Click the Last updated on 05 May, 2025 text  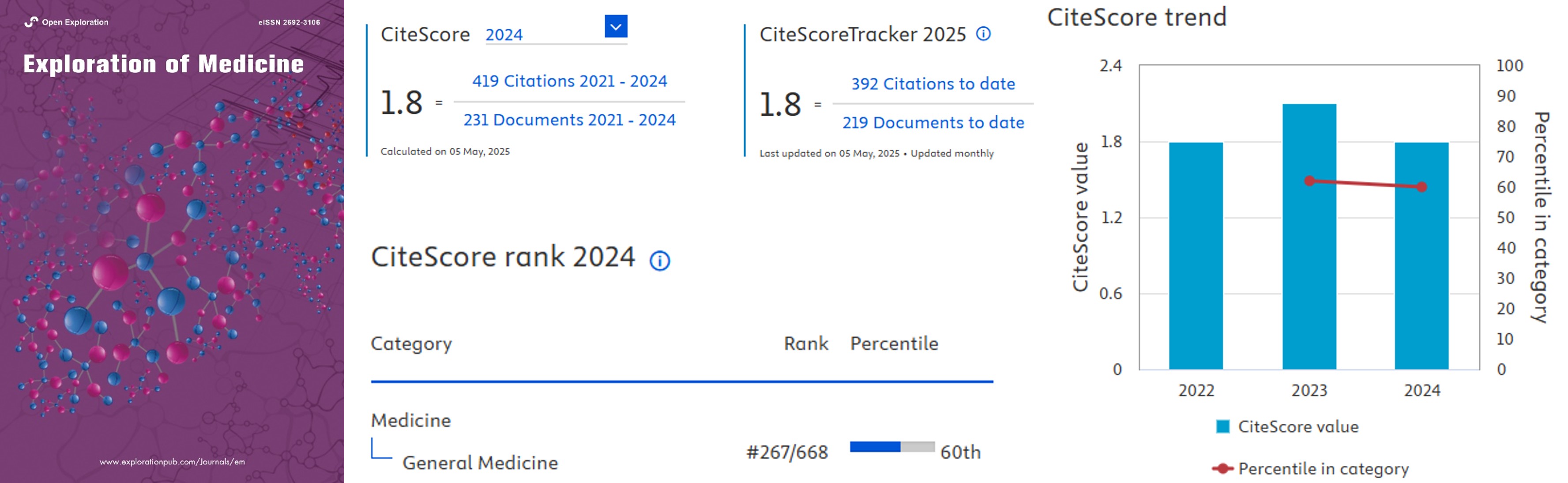(x=829, y=154)
